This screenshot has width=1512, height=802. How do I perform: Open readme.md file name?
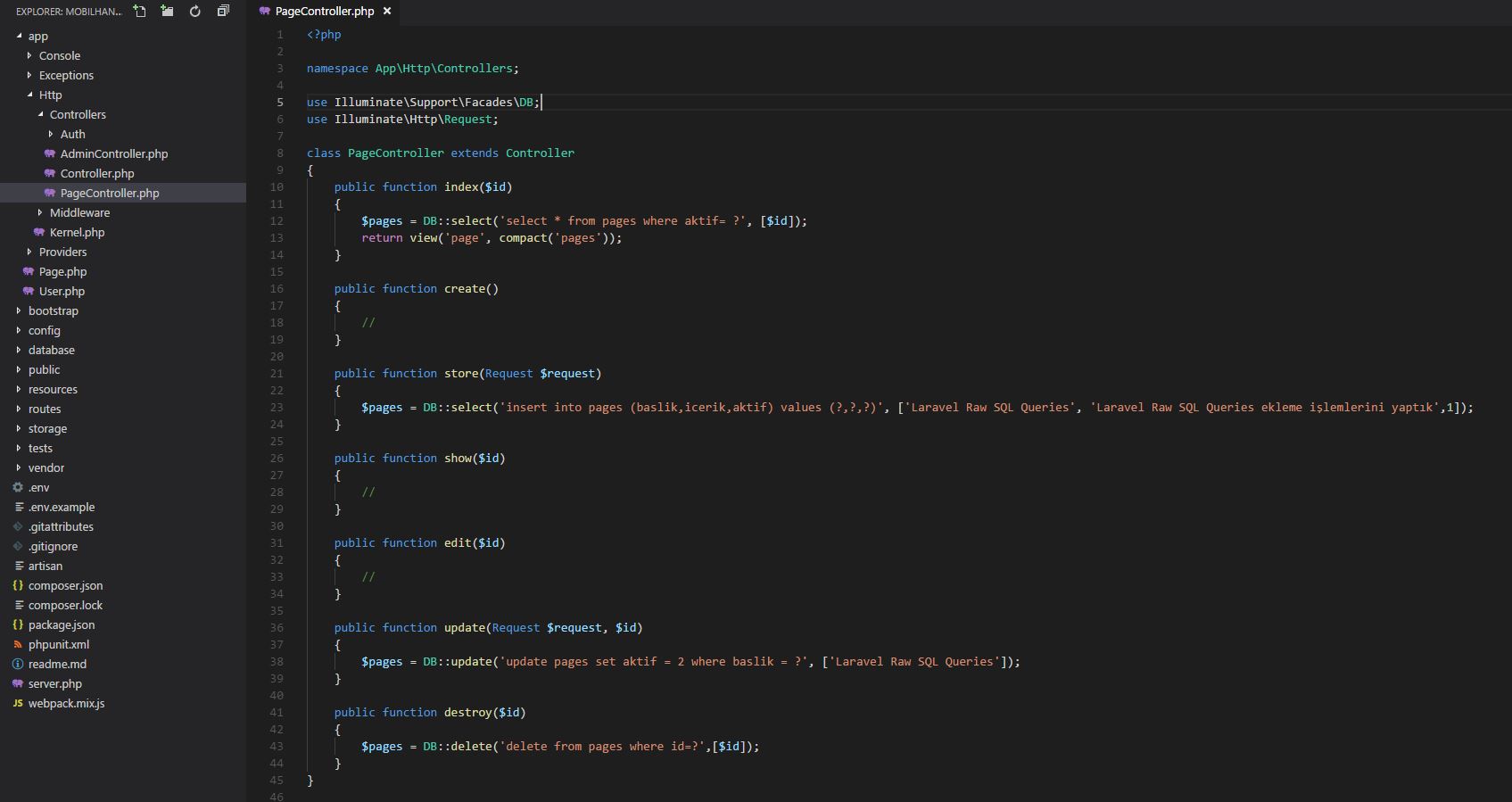[x=57, y=664]
